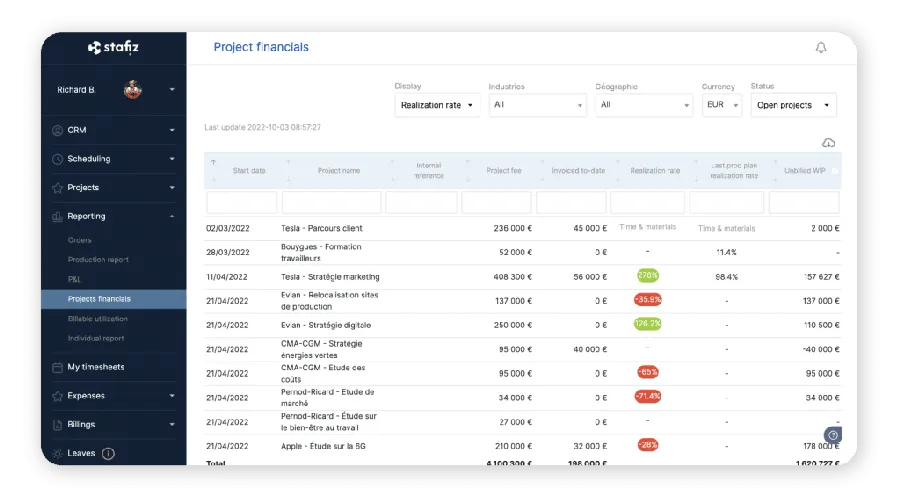
Task: Click Richard B. profile avatar
Action: click(x=134, y=90)
